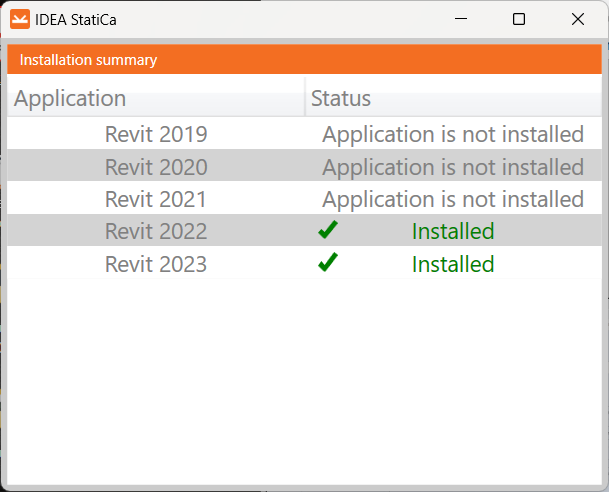Click the green checkmark for Revit 2022
The height and width of the screenshot is (492, 609).
click(328, 231)
